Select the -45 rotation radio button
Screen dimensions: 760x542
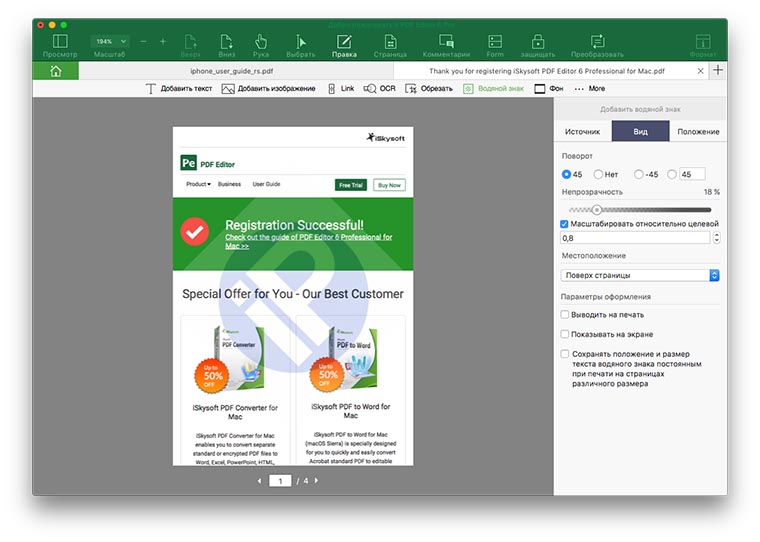(x=639, y=174)
